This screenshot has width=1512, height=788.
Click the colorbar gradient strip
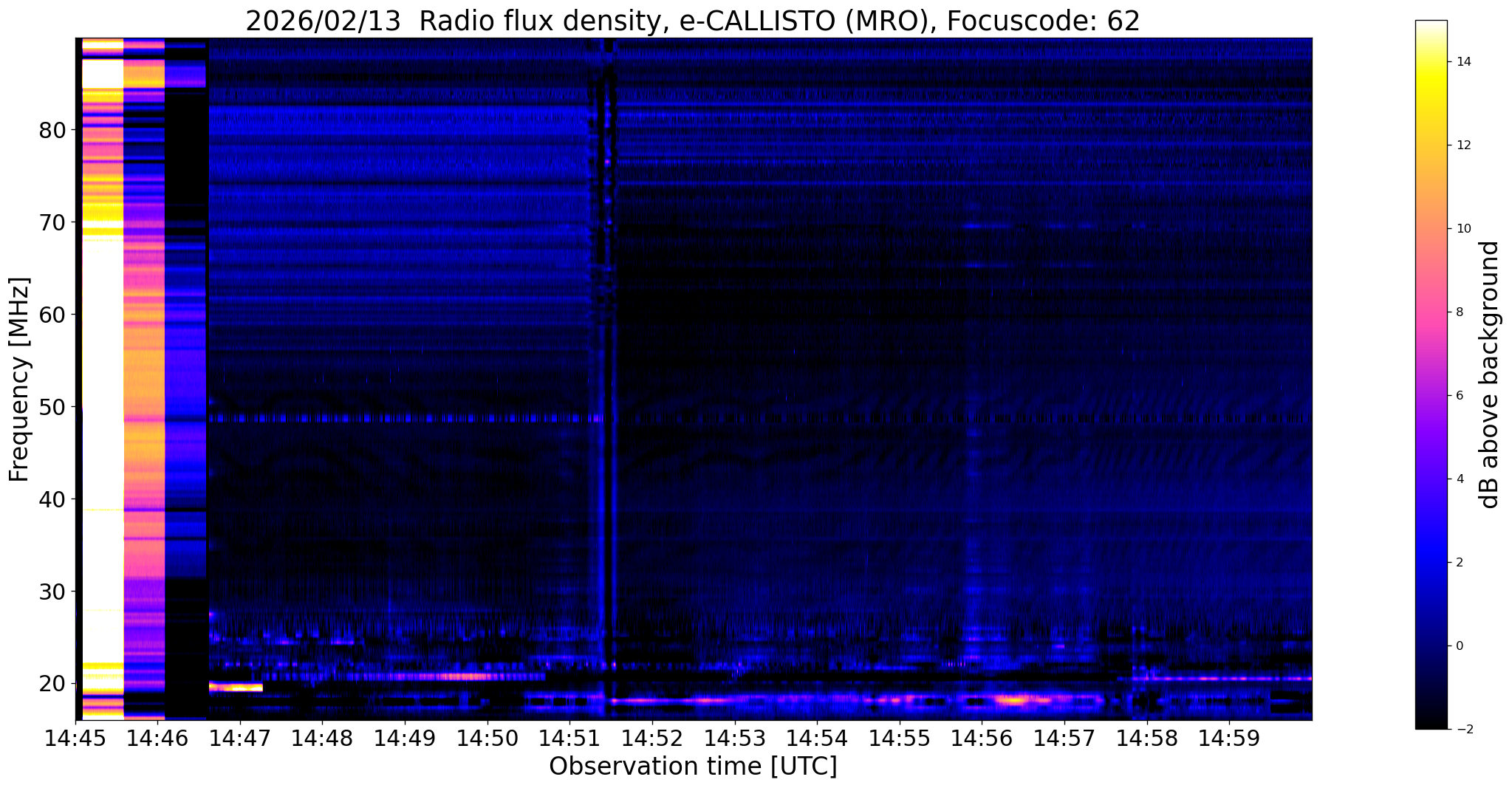1431,374
